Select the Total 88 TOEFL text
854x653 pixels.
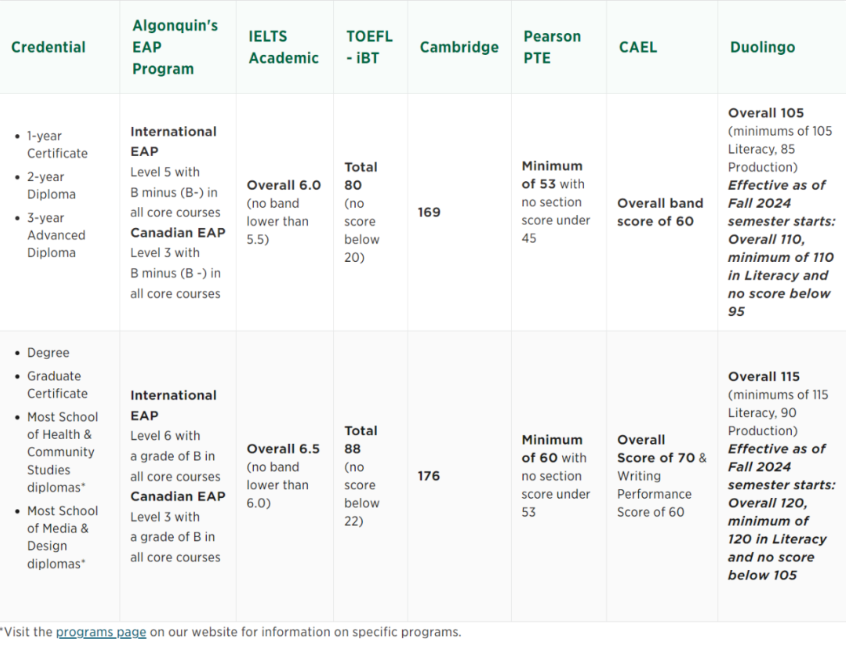pos(361,440)
